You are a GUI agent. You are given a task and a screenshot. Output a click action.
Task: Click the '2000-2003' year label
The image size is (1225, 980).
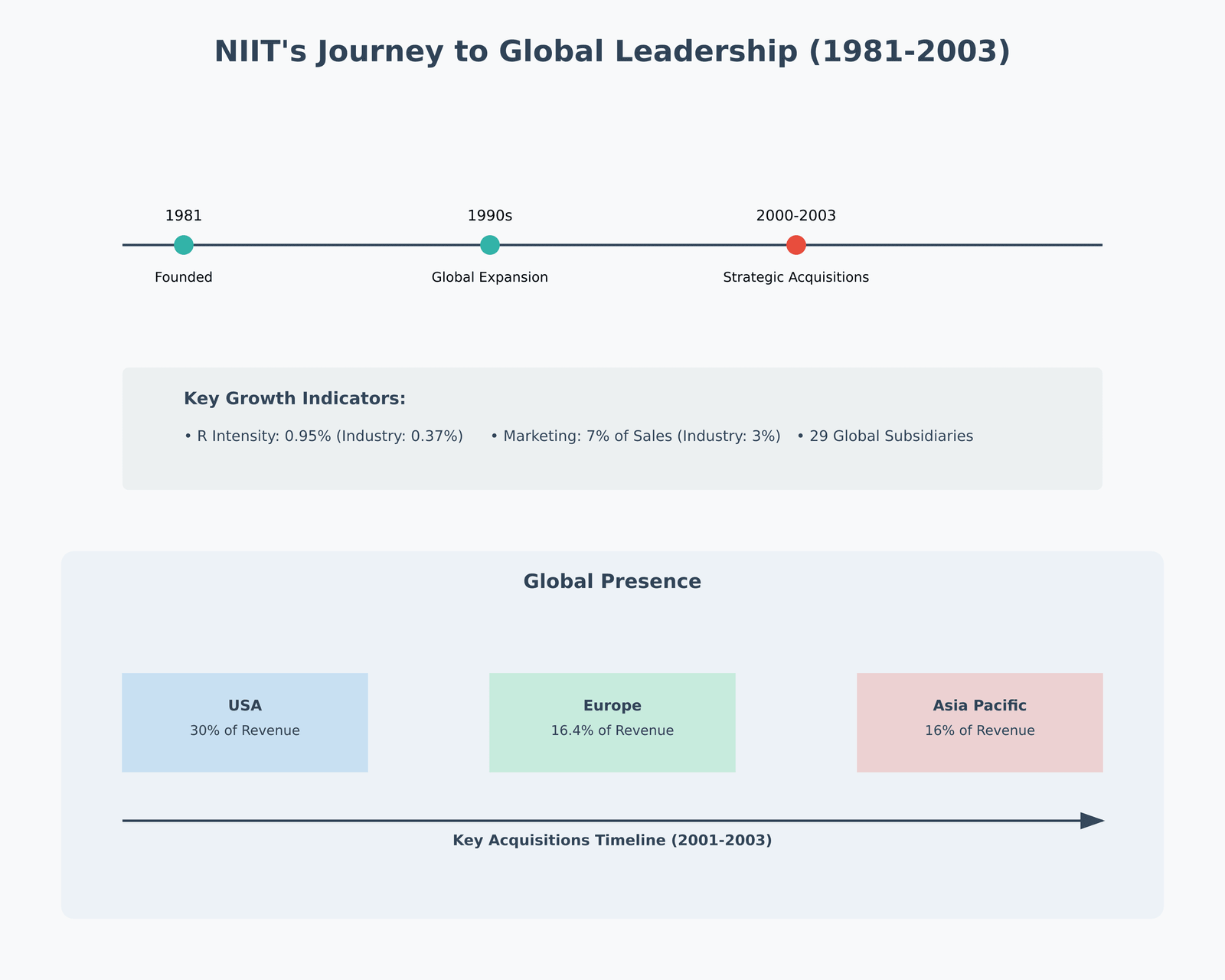click(796, 216)
